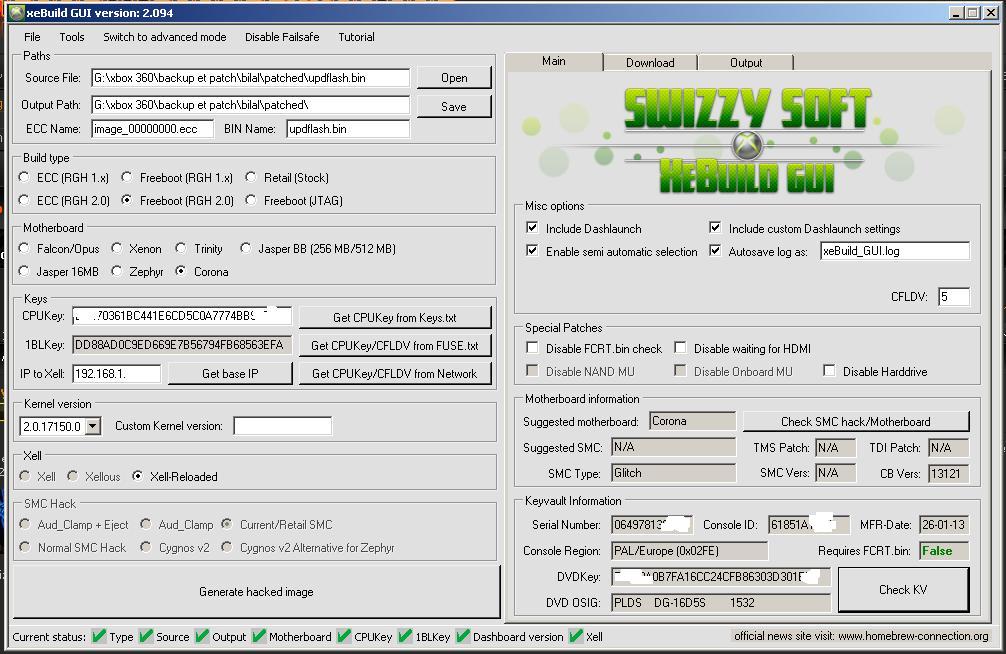Screen dimensions: 1006x654
Task: Click Get CPUKey from Keys.txt button
Action: [x=395, y=318]
